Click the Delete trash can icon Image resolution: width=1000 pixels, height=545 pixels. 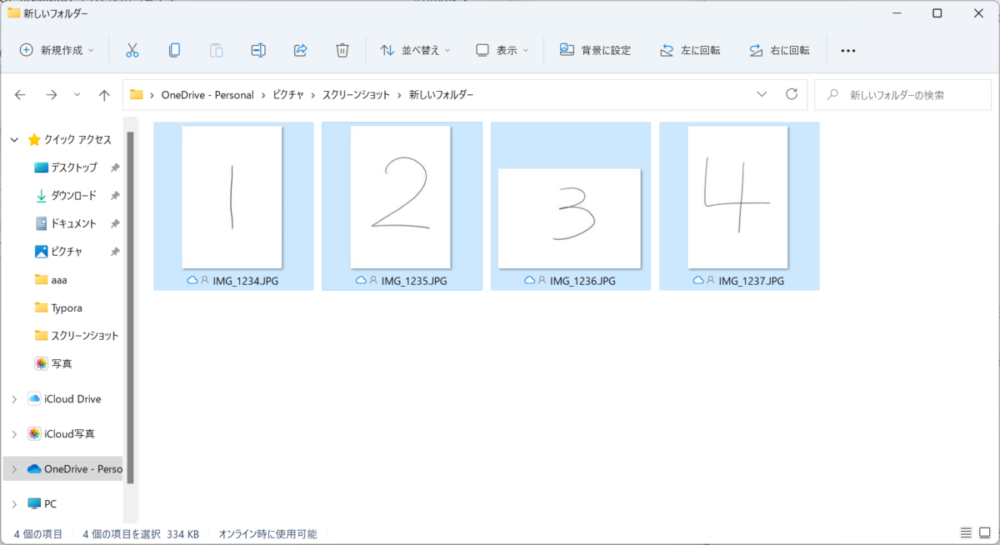(x=342, y=50)
